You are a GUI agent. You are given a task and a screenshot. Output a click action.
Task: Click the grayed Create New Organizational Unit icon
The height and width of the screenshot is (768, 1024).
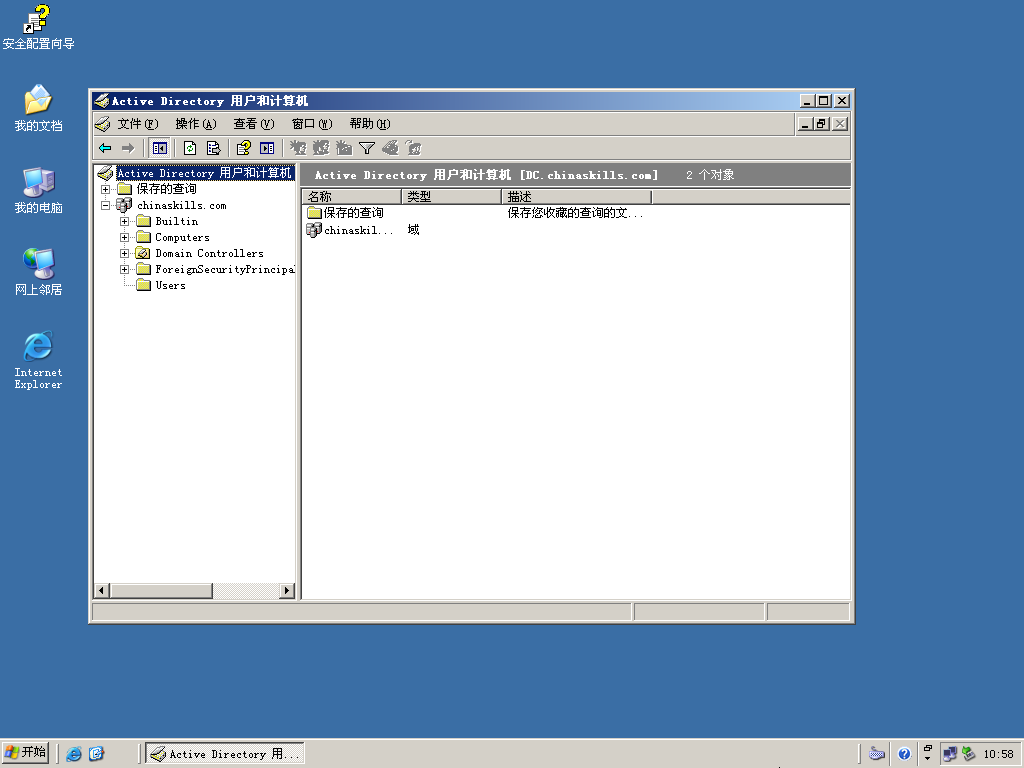pyautogui.click(x=344, y=148)
